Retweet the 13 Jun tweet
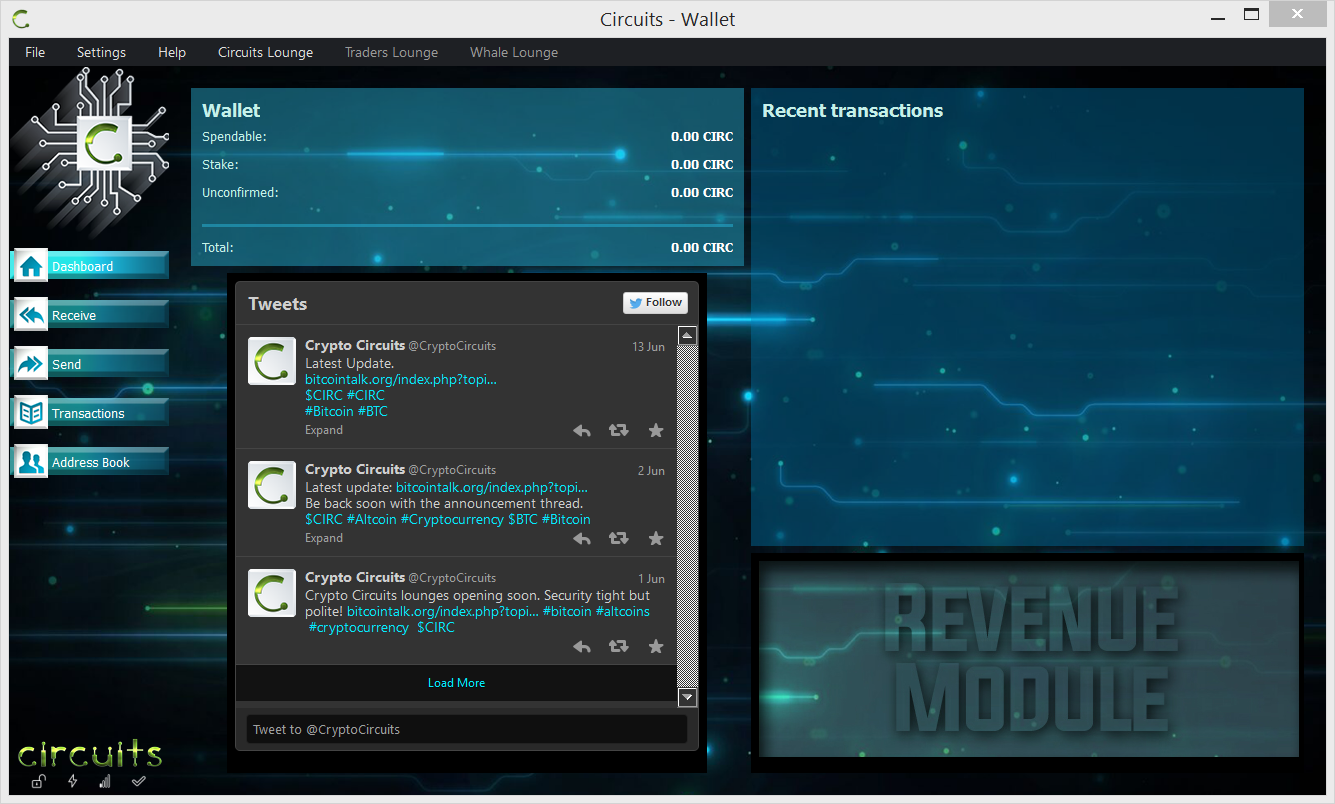This screenshot has width=1335, height=804. pyautogui.click(x=619, y=430)
